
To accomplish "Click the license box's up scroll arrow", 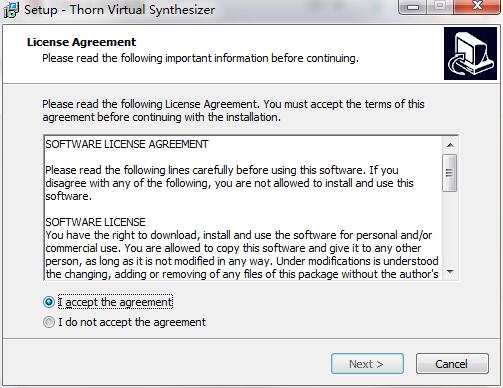I will 450,145.
